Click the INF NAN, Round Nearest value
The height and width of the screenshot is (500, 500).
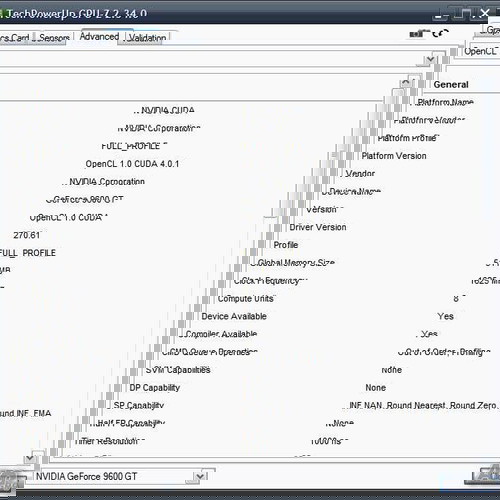[423, 406]
